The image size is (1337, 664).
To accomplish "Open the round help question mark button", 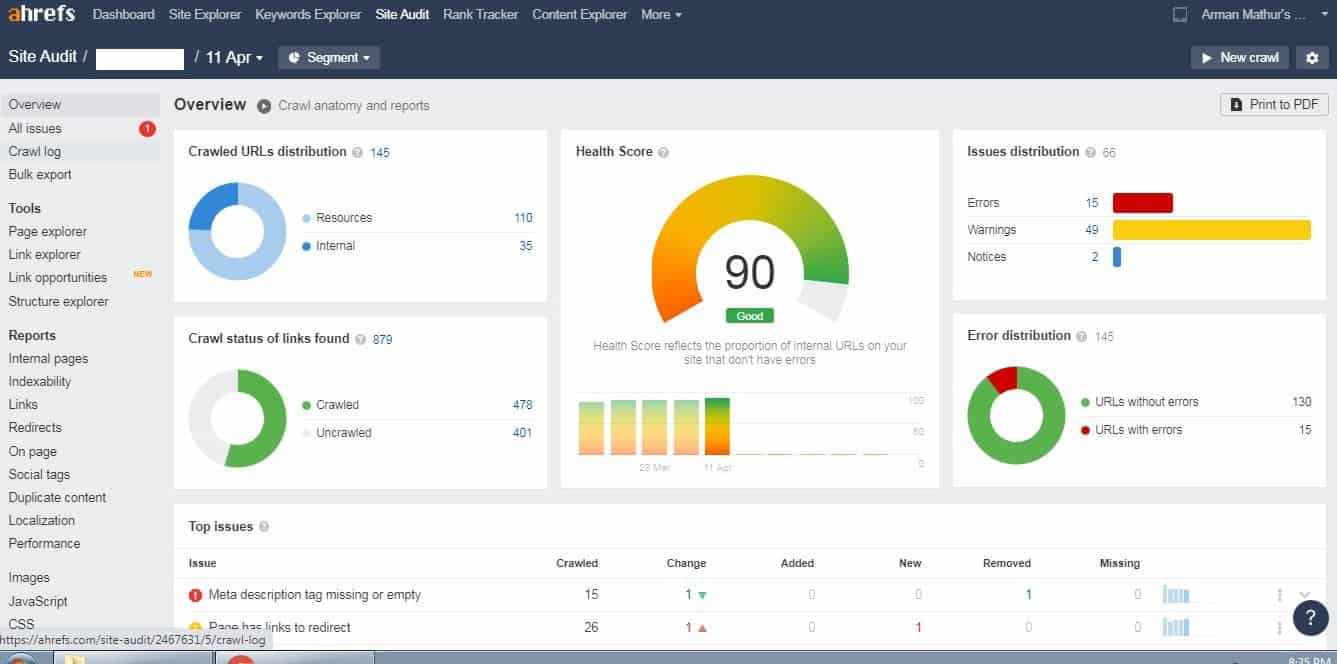I will 1311,618.
